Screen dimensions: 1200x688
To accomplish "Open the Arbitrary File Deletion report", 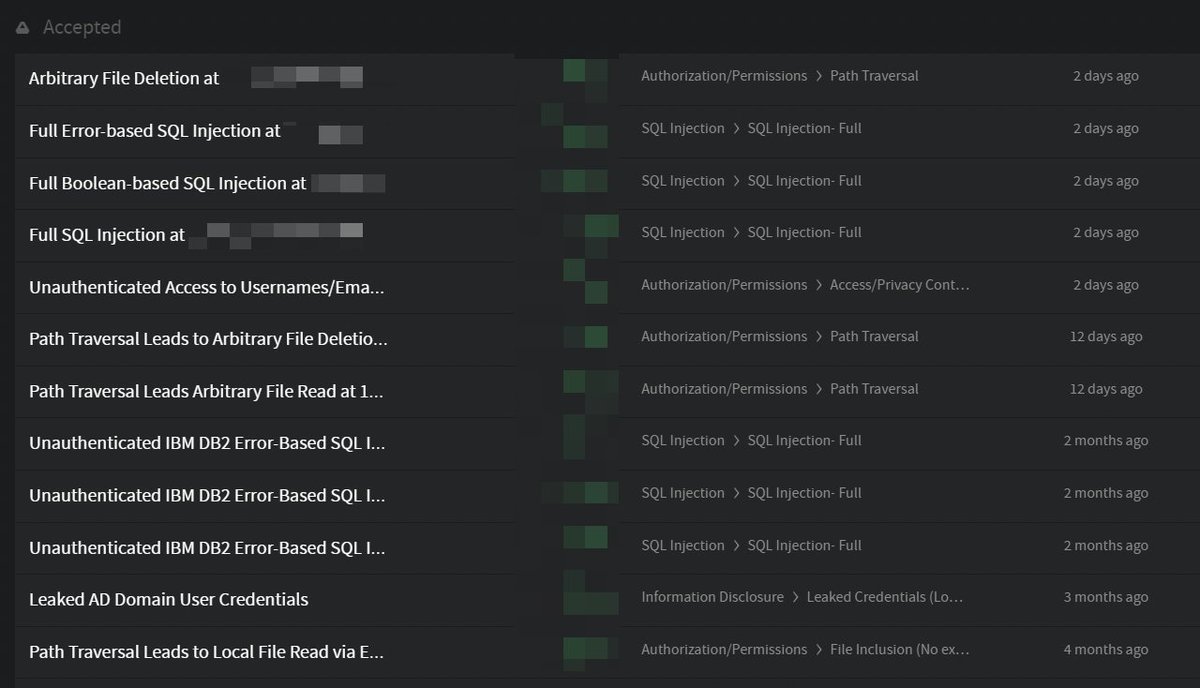I will [124, 78].
